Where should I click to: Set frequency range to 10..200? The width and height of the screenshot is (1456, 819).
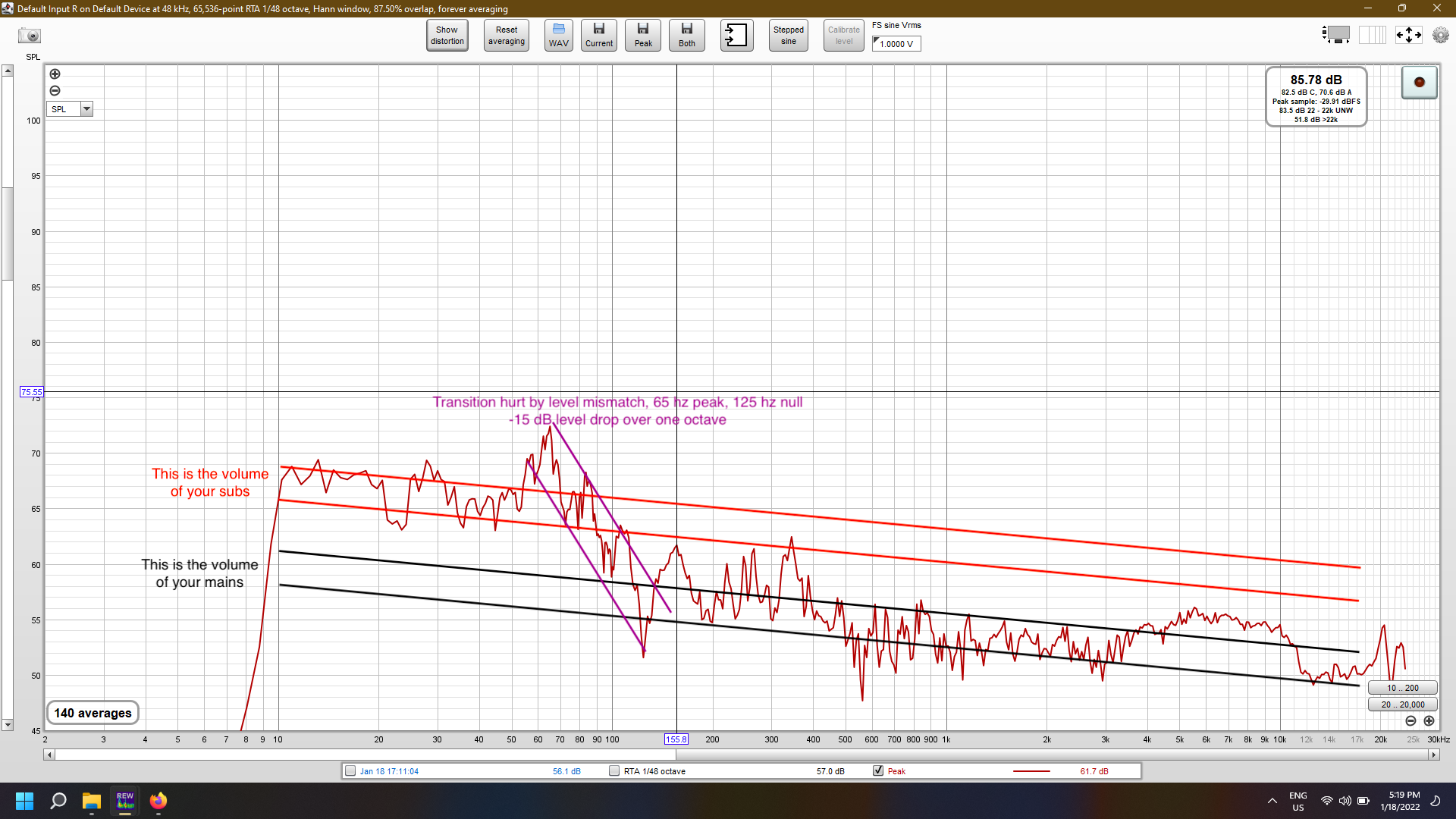pyautogui.click(x=1403, y=689)
